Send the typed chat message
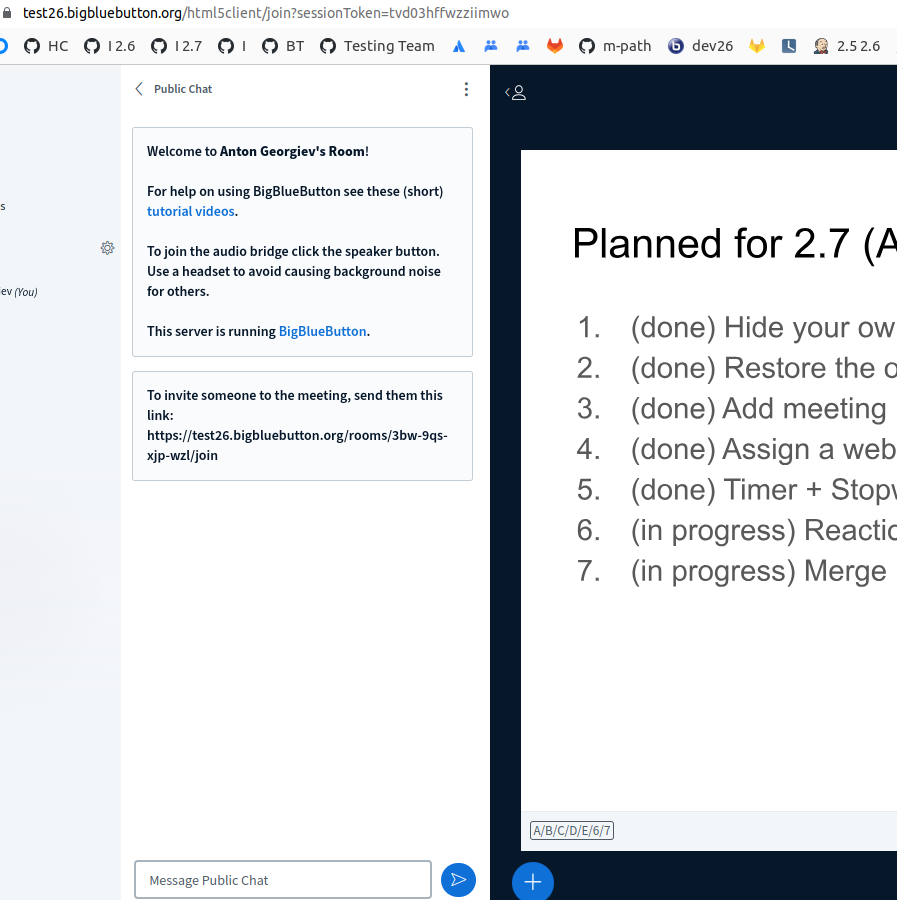 458,880
